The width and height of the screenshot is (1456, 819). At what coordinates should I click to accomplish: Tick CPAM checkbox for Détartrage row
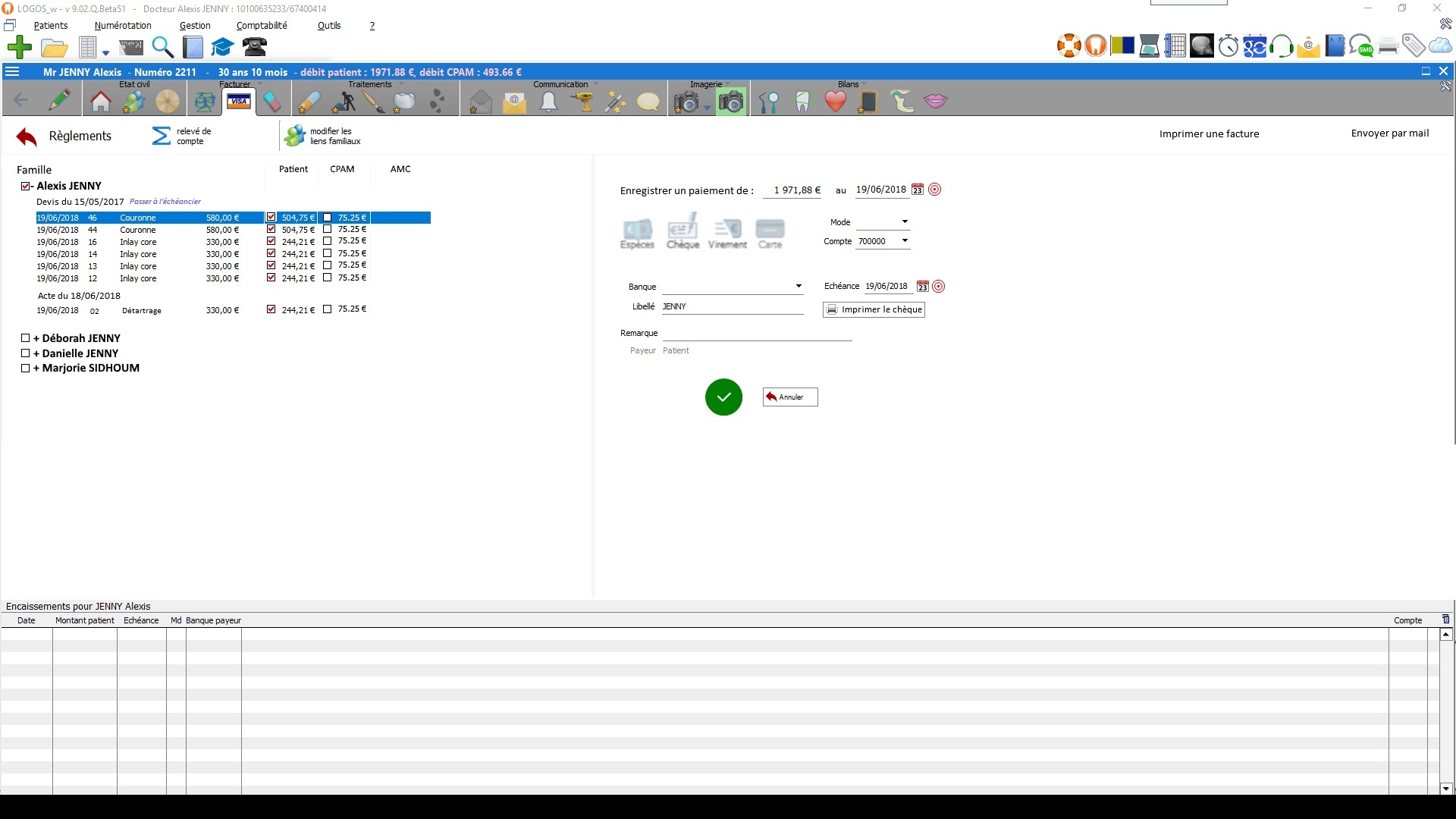click(328, 309)
